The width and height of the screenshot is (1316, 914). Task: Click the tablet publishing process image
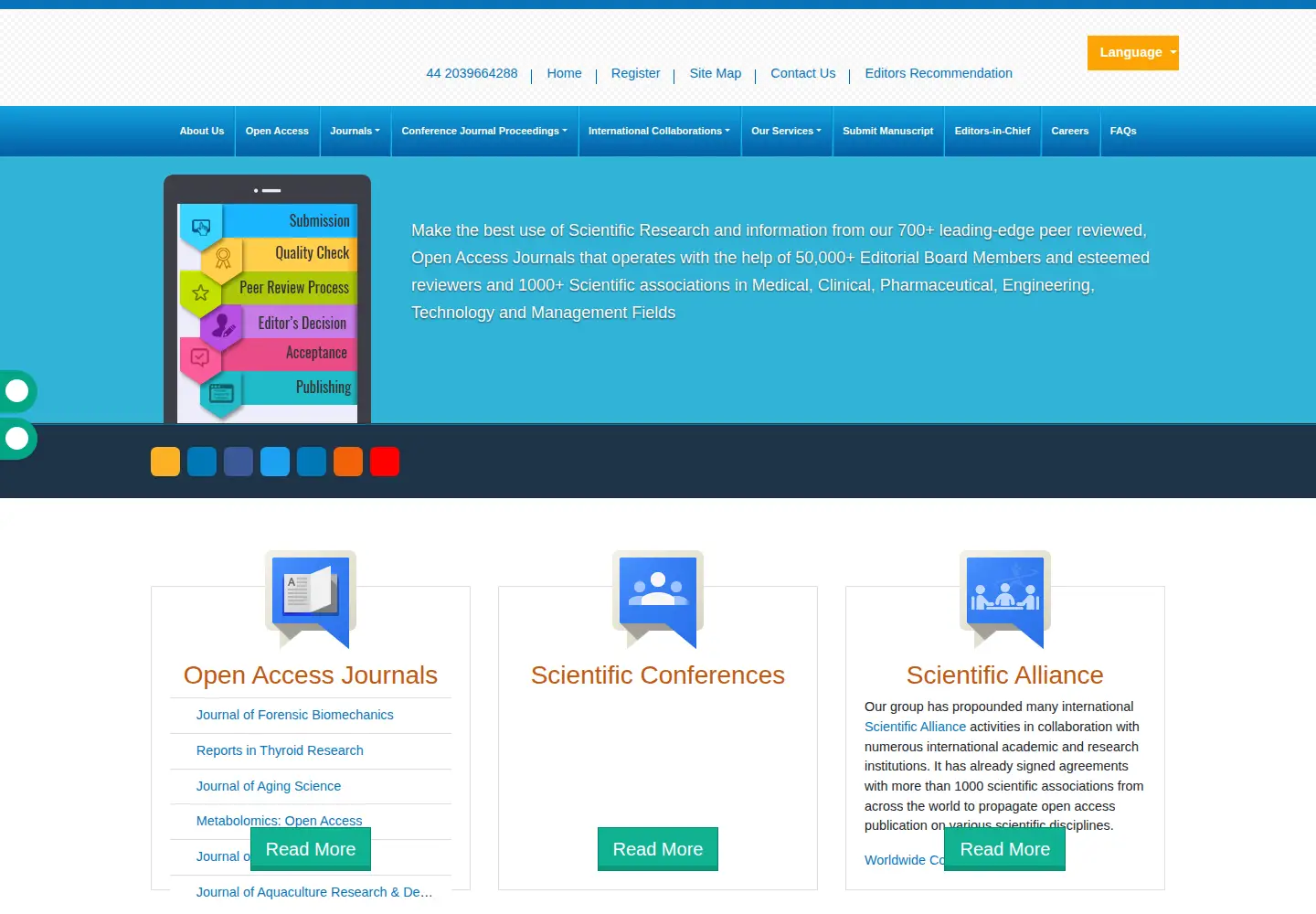(267, 299)
